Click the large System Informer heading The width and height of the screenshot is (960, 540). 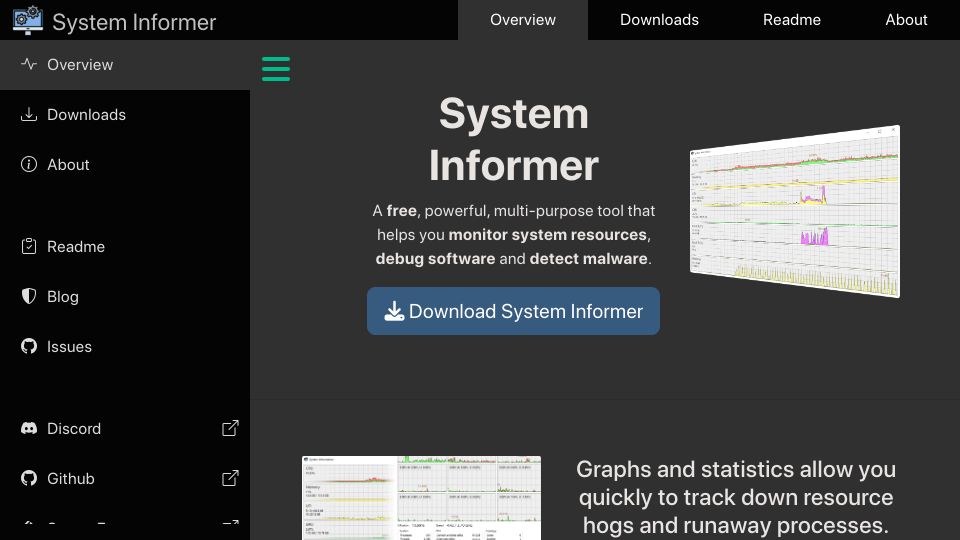[x=514, y=140]
